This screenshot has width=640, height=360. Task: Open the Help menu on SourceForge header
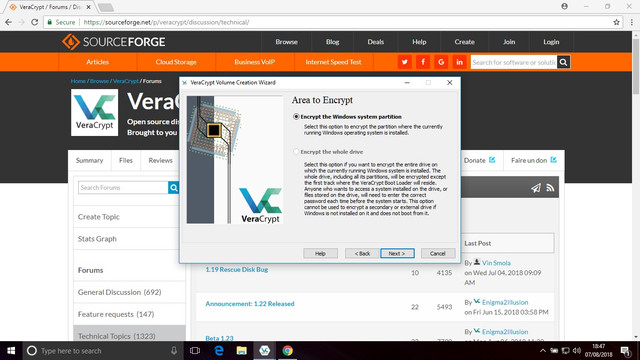point(419,42)
